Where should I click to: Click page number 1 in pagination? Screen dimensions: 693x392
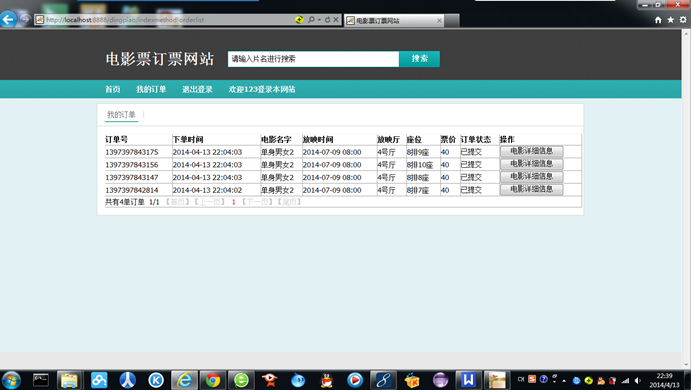tap(233, 202)
